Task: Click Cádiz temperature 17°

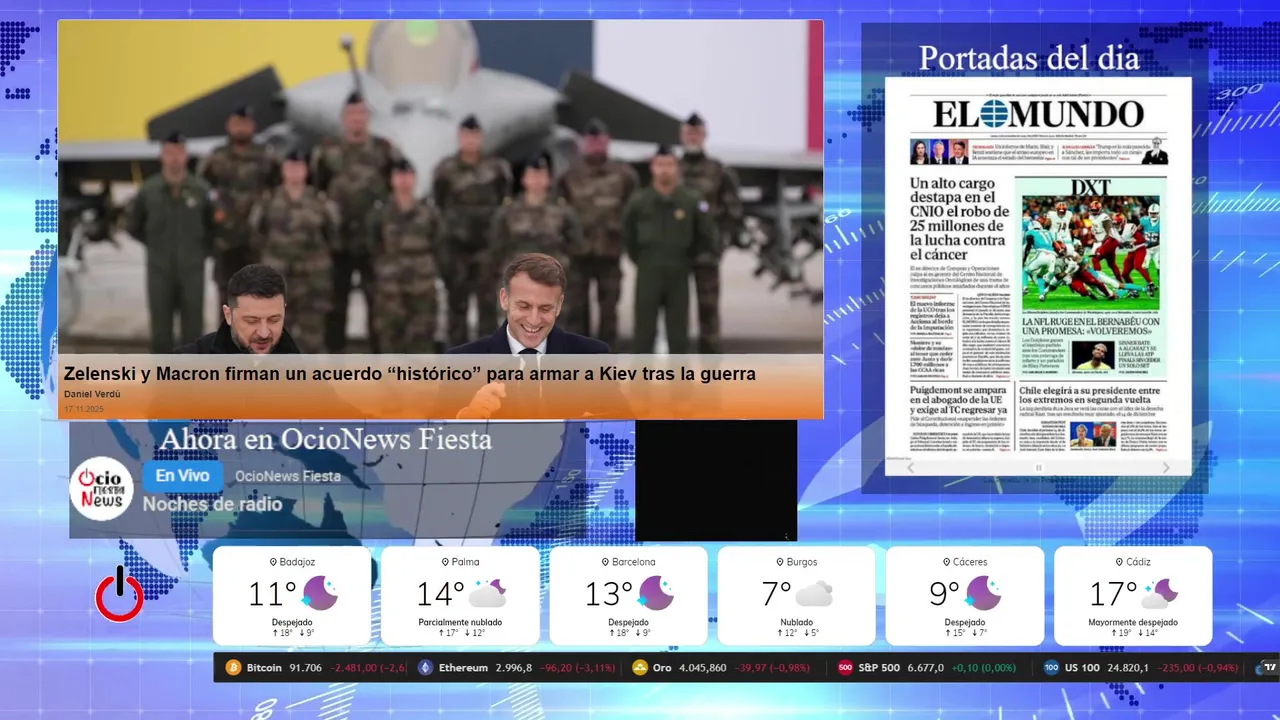Action: pos(1113,594)
